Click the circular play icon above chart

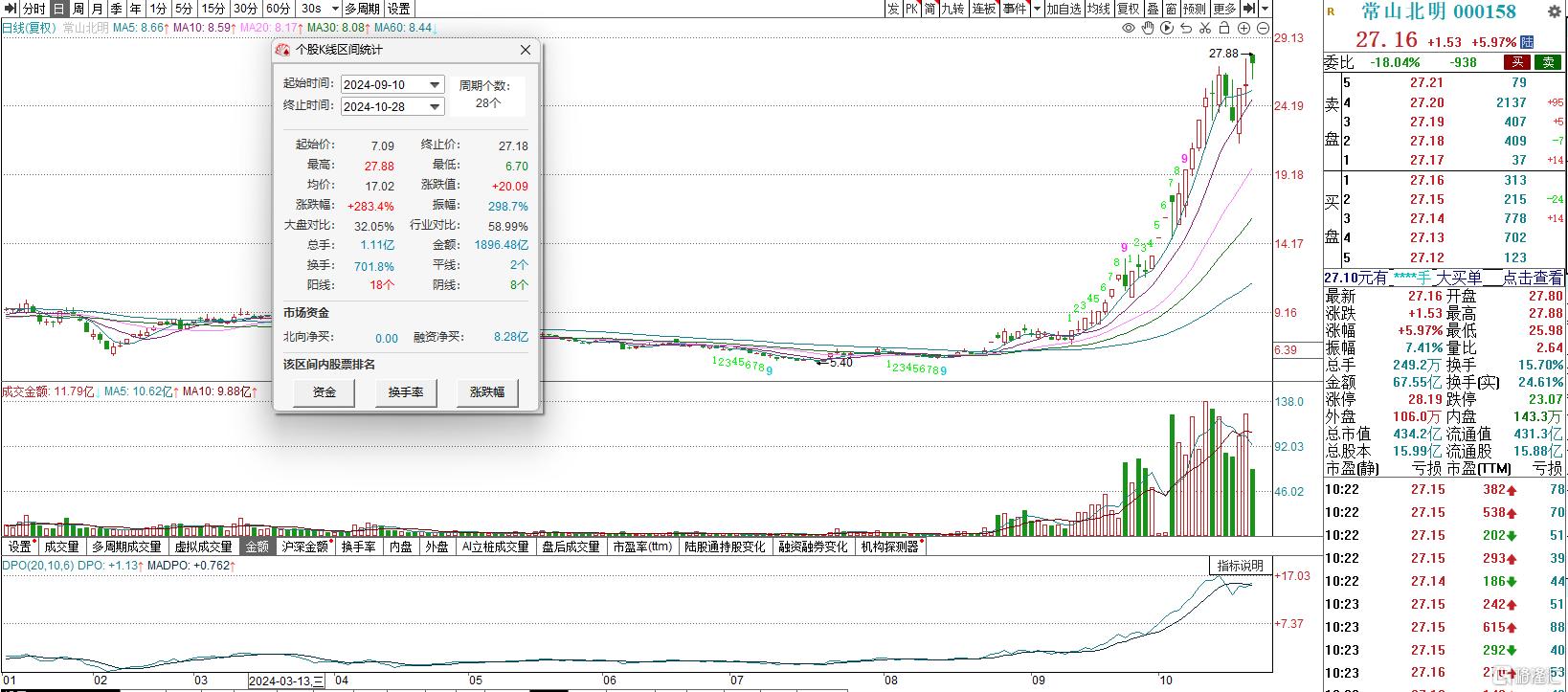click(1167, 29)
